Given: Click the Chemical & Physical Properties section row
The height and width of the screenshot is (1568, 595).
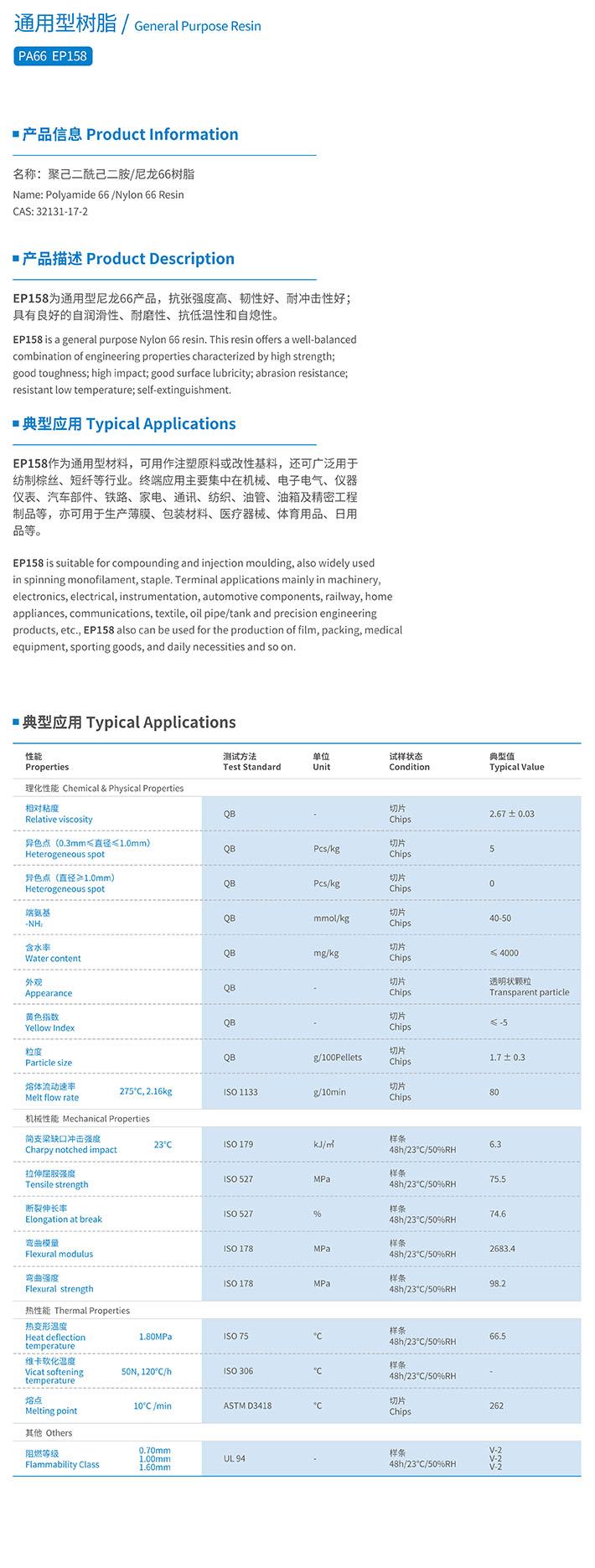Looking at the screenshot, I should (104, 788).
